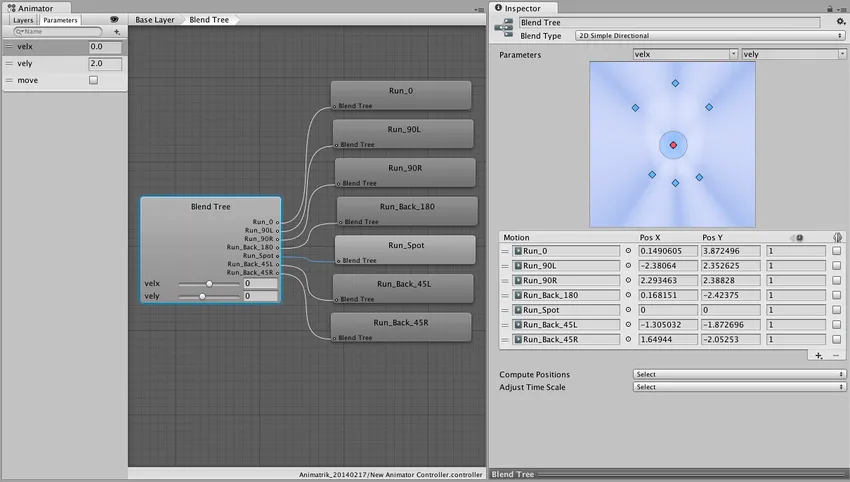This screenshot has height=482, width=850.
Task: Add a new parameter with plus icon
Action: (117, 32)
